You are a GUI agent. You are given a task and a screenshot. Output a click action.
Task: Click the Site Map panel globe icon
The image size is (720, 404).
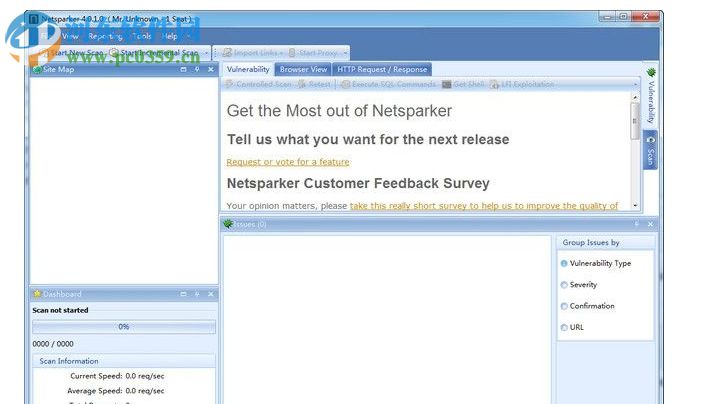(x=37, y=69)
